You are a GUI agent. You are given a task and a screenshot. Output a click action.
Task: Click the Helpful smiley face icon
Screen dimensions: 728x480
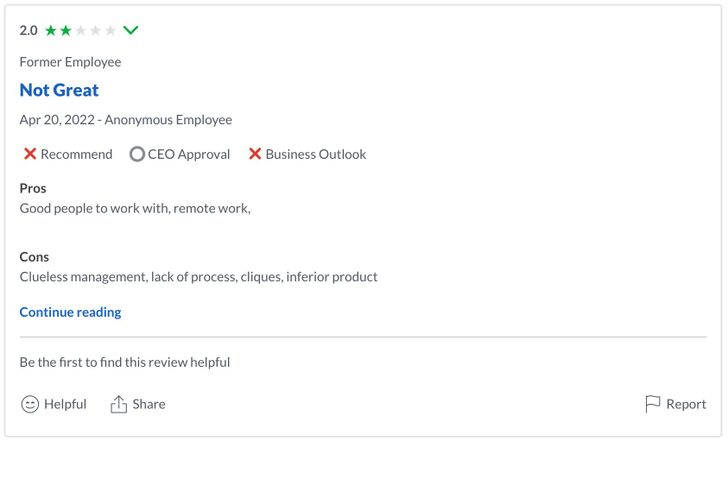[x=30, y=404]
